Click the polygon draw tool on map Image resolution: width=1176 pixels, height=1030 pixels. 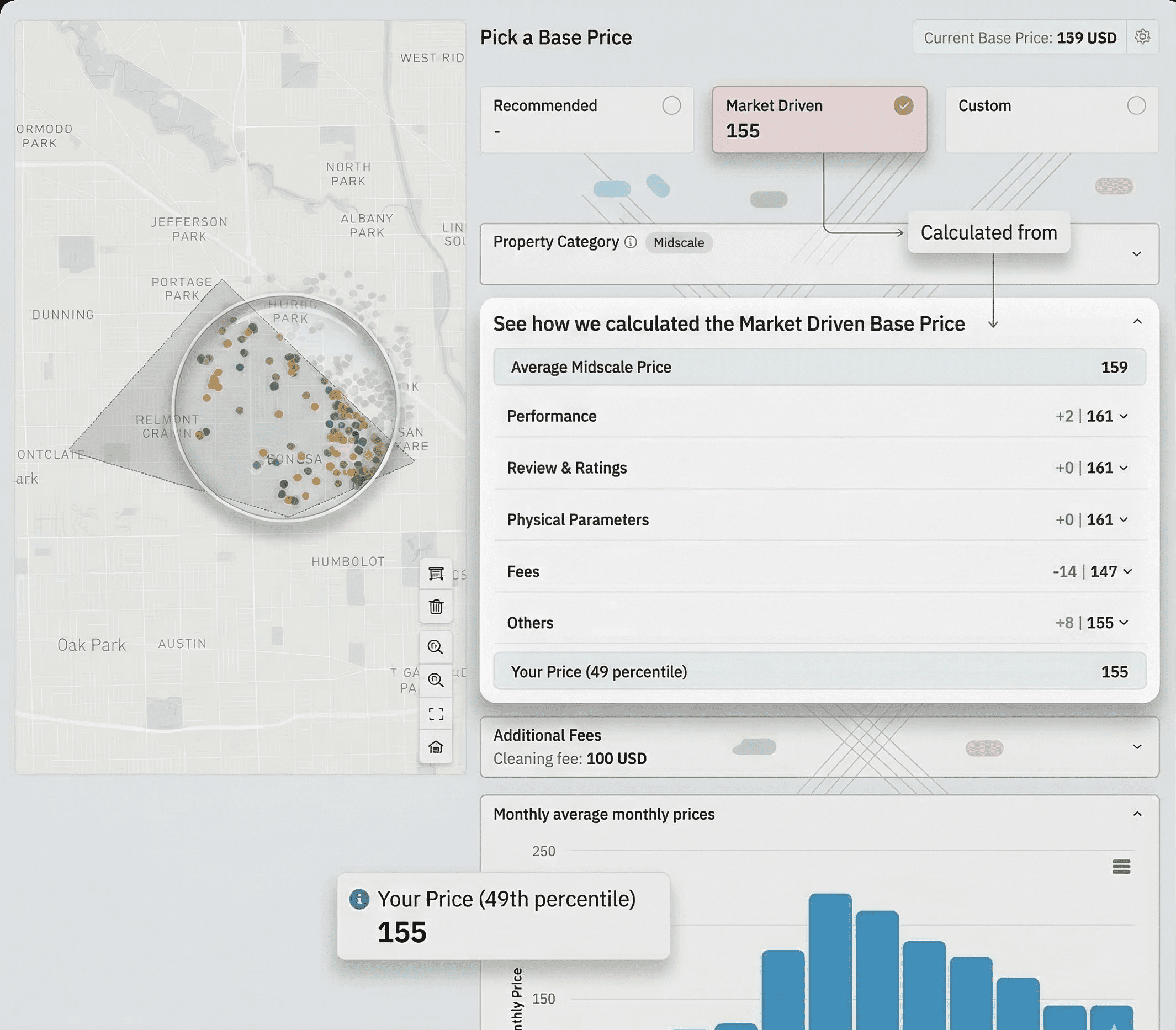click(436, 573)
